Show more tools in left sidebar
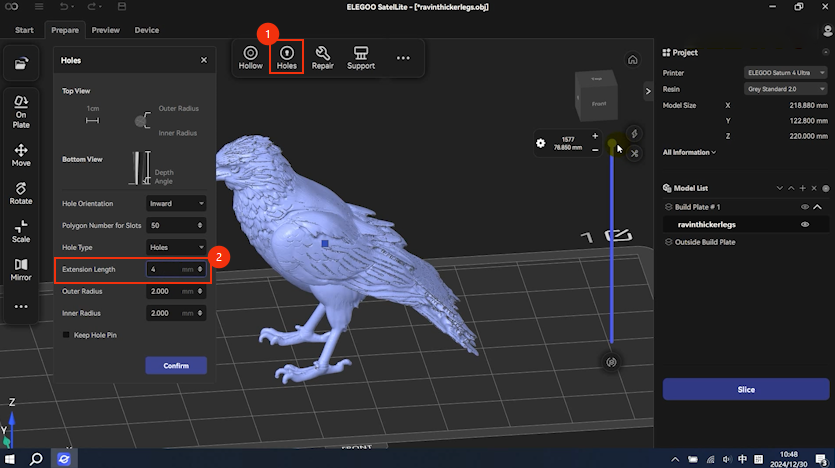Image resolution: width=835 pixels, height=468 pixels. point(21,307)
